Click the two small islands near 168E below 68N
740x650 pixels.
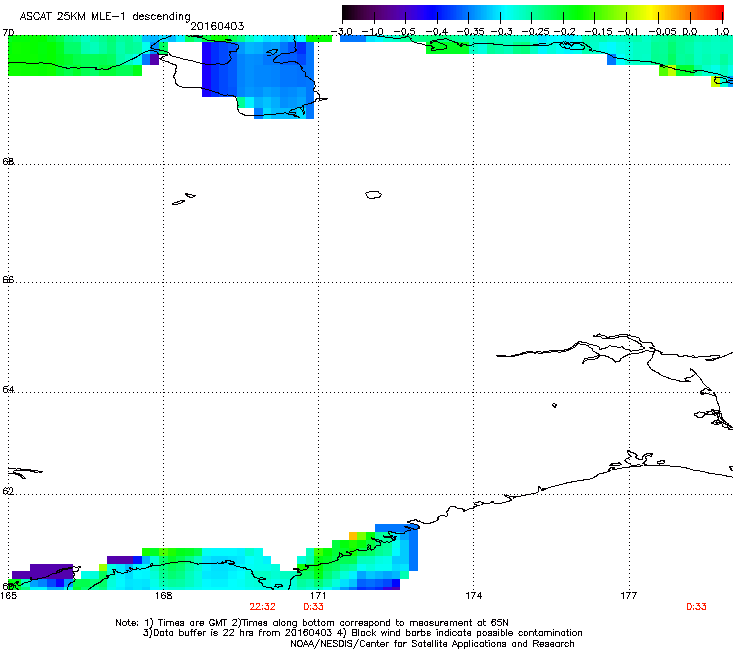[184, 199]
